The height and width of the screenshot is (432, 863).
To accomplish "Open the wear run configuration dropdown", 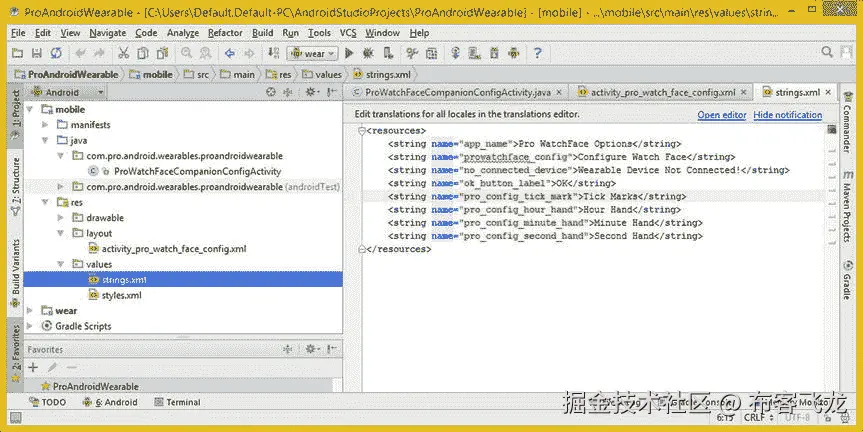I will (313, 53).
